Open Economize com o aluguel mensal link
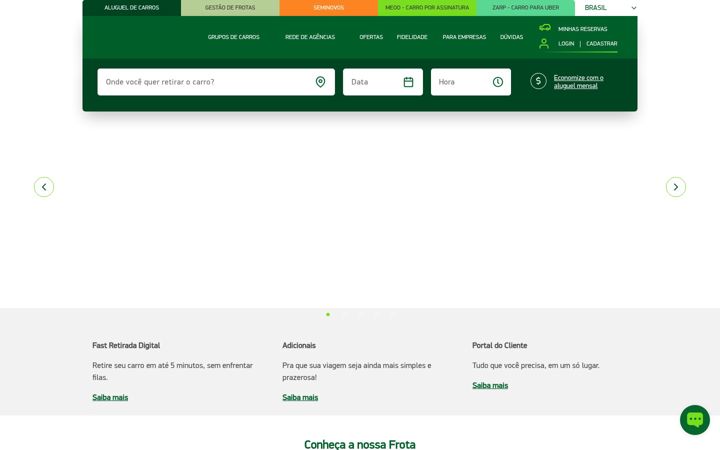The height and width of the screenshot is (450, 720). (x=578, y=82)
